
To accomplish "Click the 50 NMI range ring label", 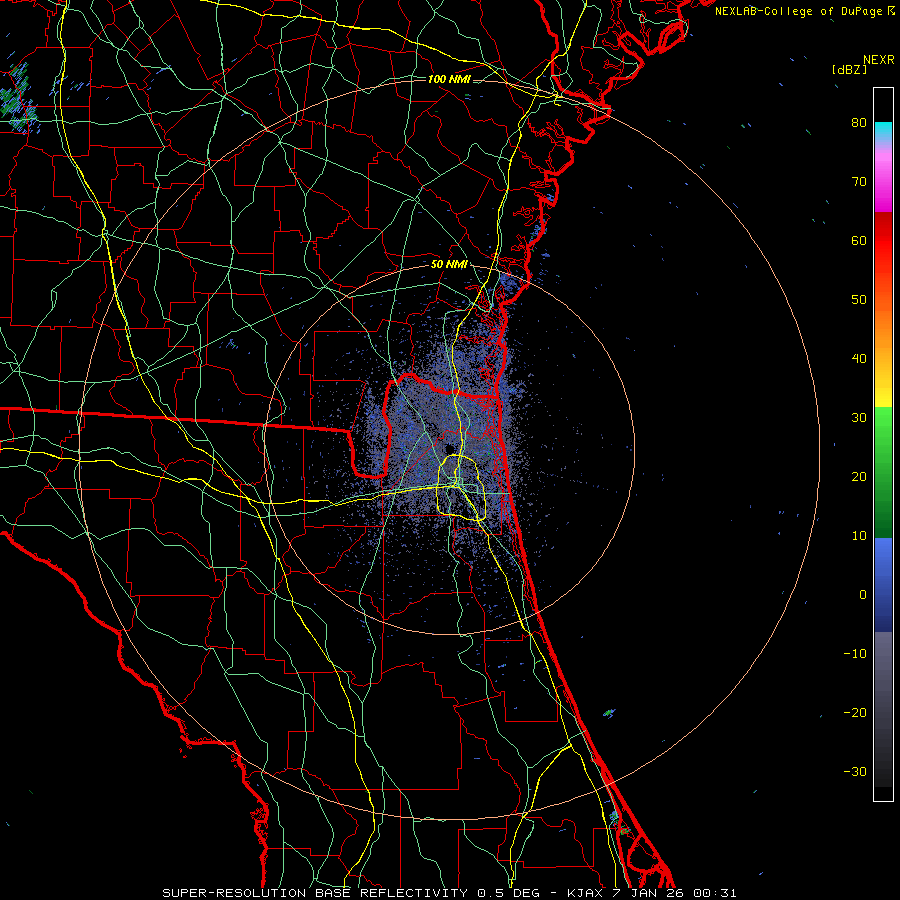I will coord(449,265).
